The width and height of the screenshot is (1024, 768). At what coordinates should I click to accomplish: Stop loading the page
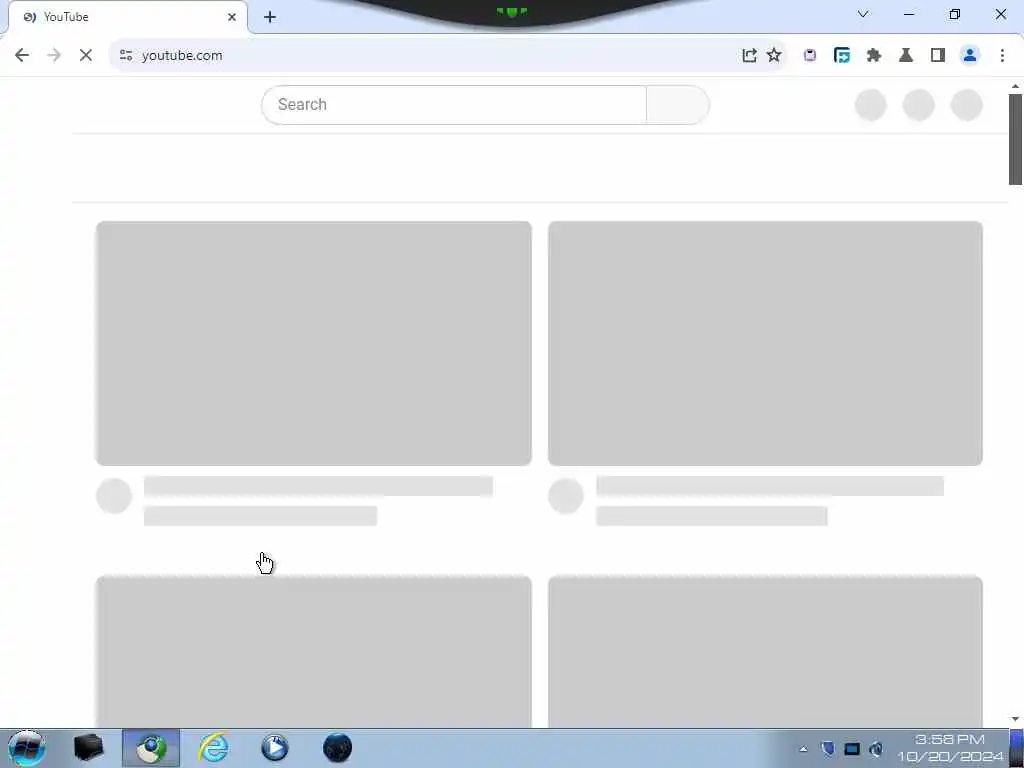(86, 56)
